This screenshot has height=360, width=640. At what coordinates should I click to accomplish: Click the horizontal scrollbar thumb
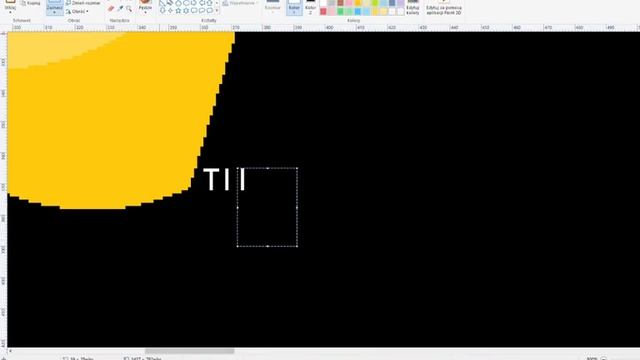click(x=189, y=351)
